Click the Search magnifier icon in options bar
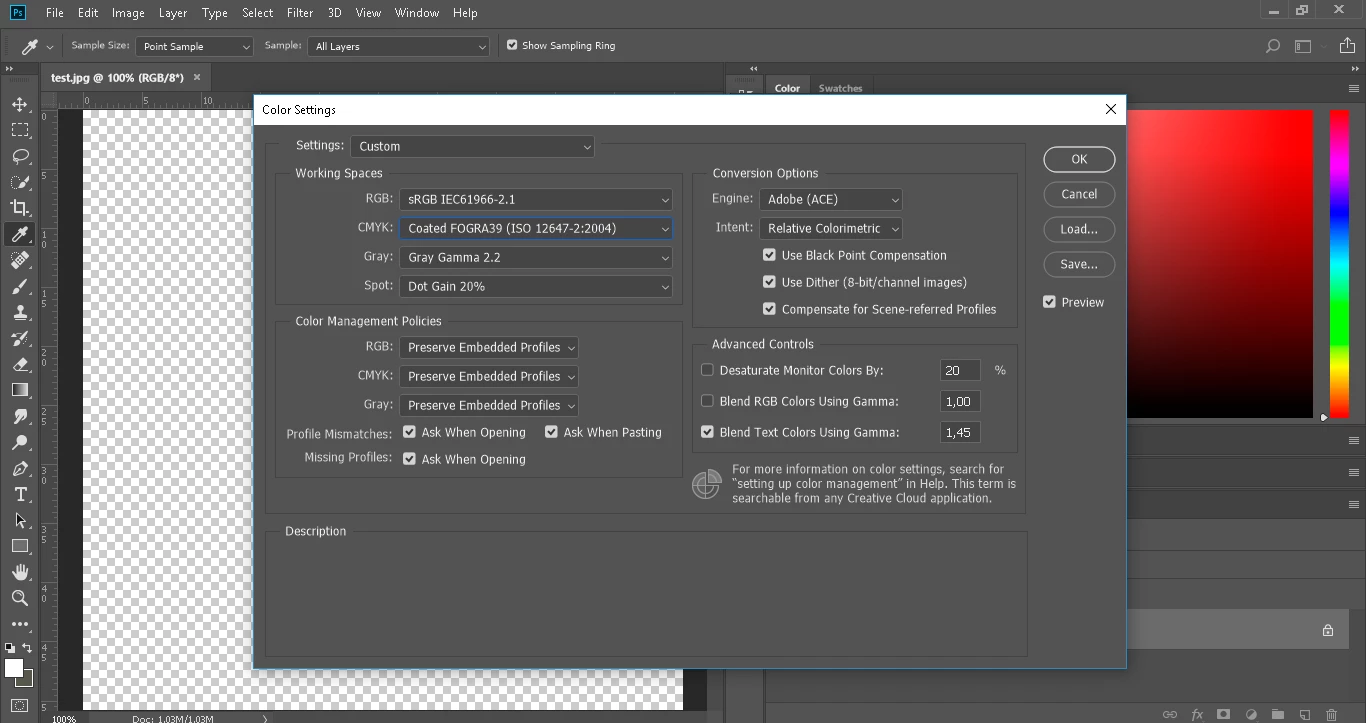Screen dimensions: 1366x723 [1273, 46]
